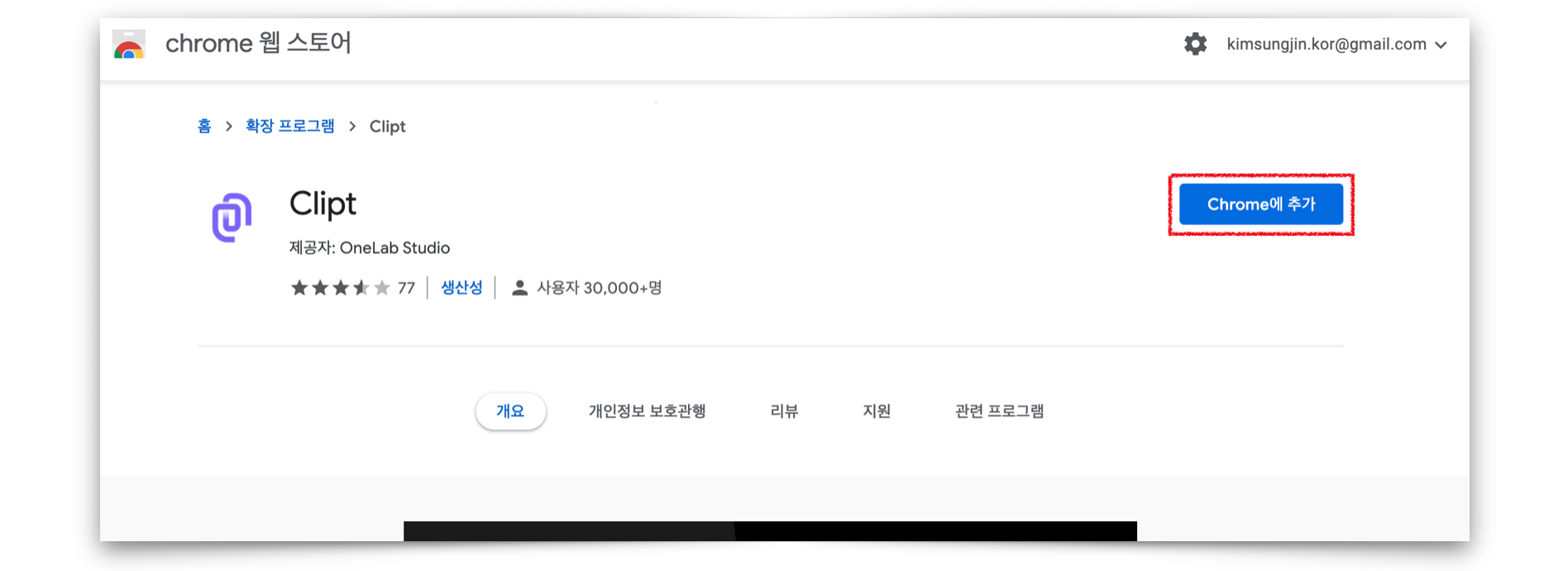Click the 제공자: OneLab Studio text
1568x571 pixels.
pos(370,247)
